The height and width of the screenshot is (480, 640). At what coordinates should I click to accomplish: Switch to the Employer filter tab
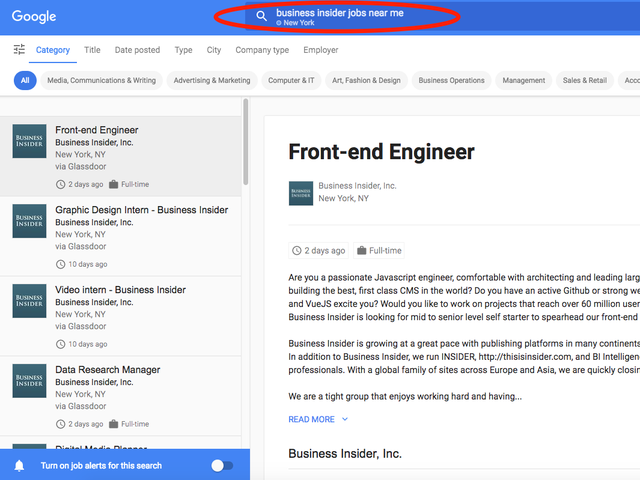click(x=321, y=50)
